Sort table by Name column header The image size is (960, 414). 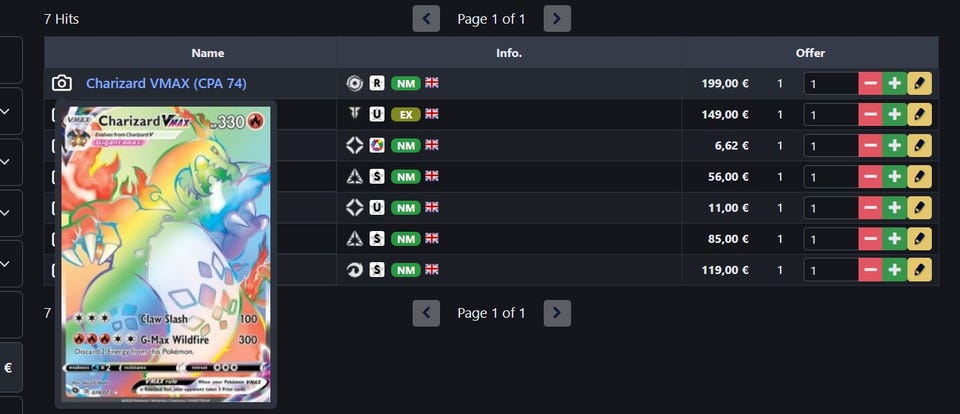(208, 53)
